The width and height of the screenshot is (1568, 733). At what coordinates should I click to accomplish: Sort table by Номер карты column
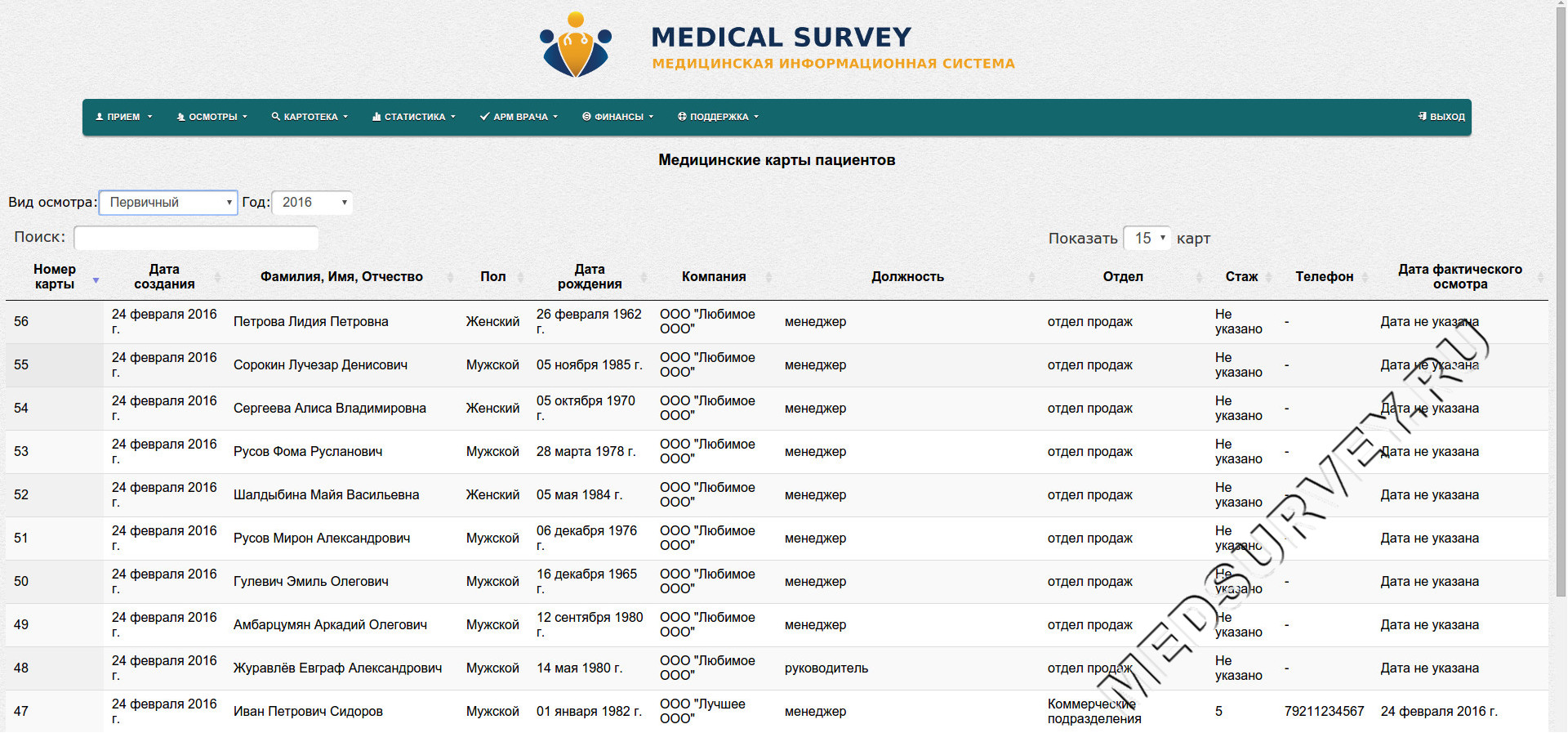tap(55, 277)
